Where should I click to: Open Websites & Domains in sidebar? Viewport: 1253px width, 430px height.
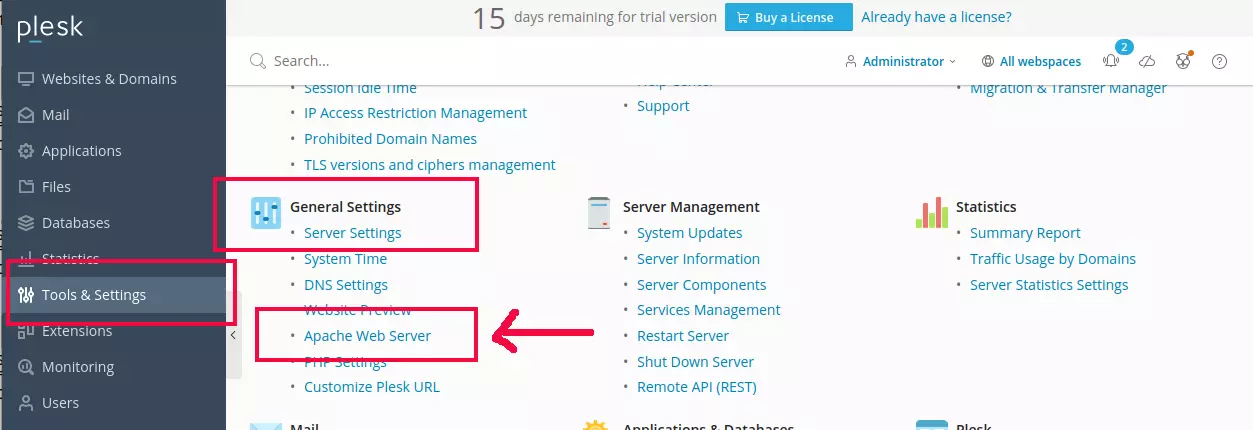click(109, 79)
